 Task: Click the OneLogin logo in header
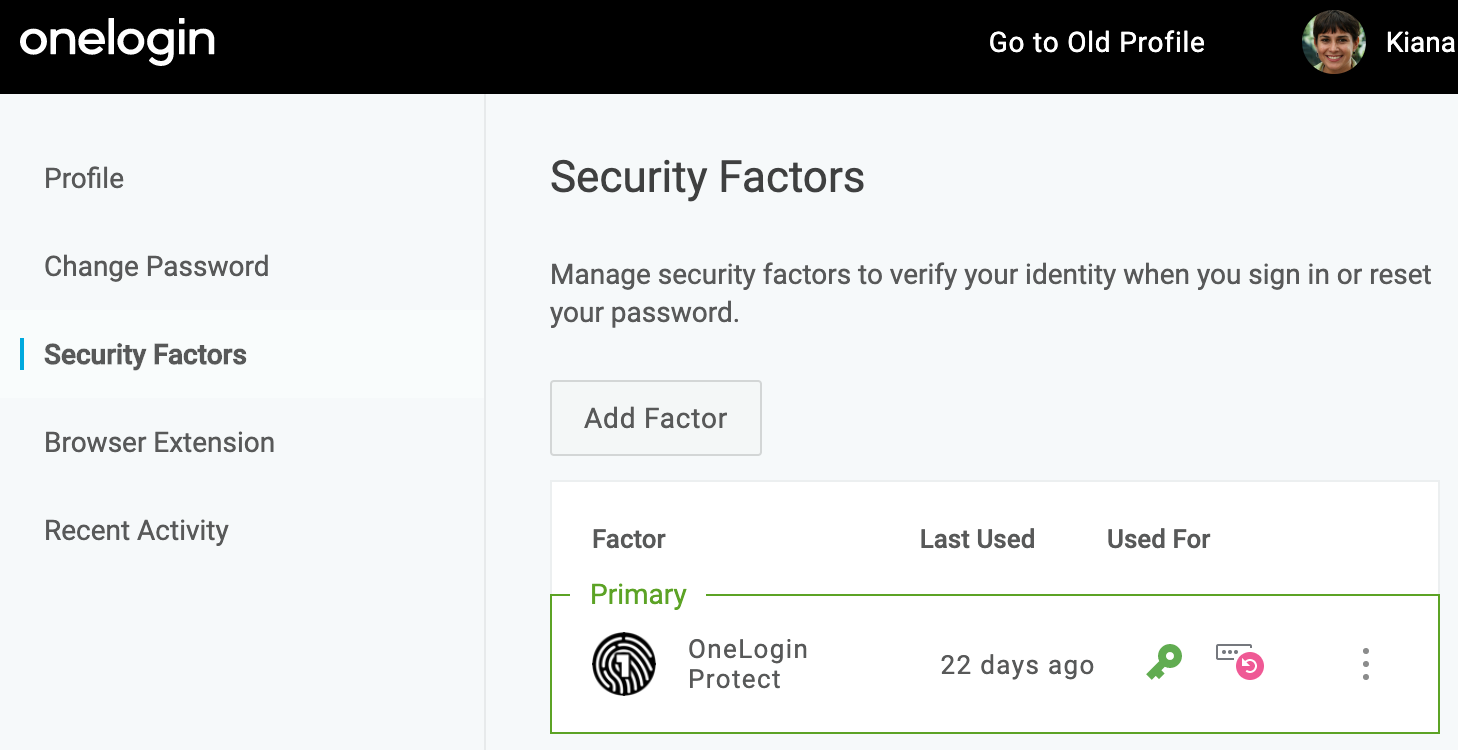coord(117,42)
